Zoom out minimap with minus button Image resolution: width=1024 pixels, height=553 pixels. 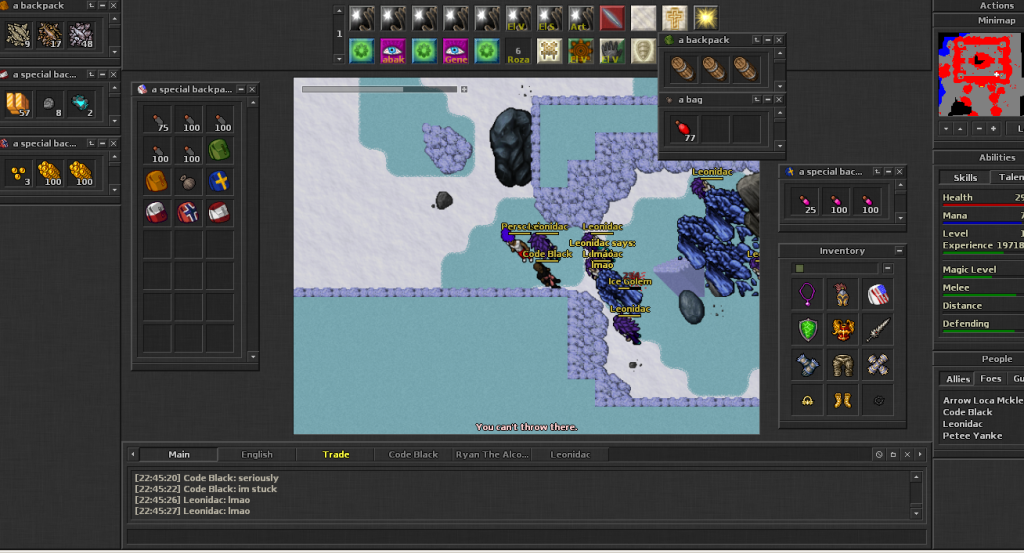coord(978,129)
